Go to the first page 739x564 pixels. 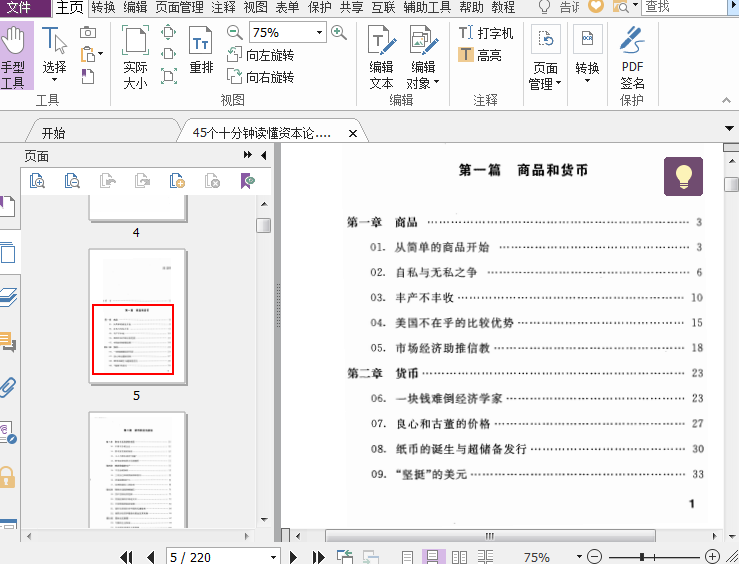click(126, 557)
